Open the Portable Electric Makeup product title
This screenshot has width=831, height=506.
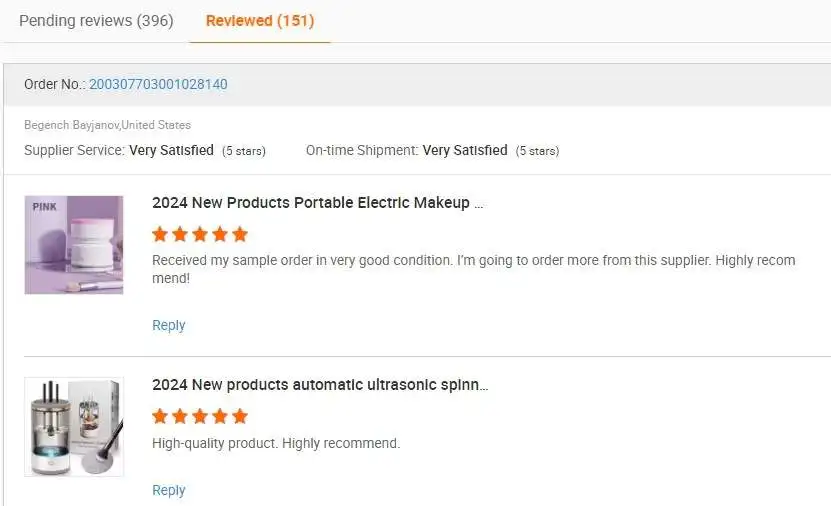click(x=317, y=203)
